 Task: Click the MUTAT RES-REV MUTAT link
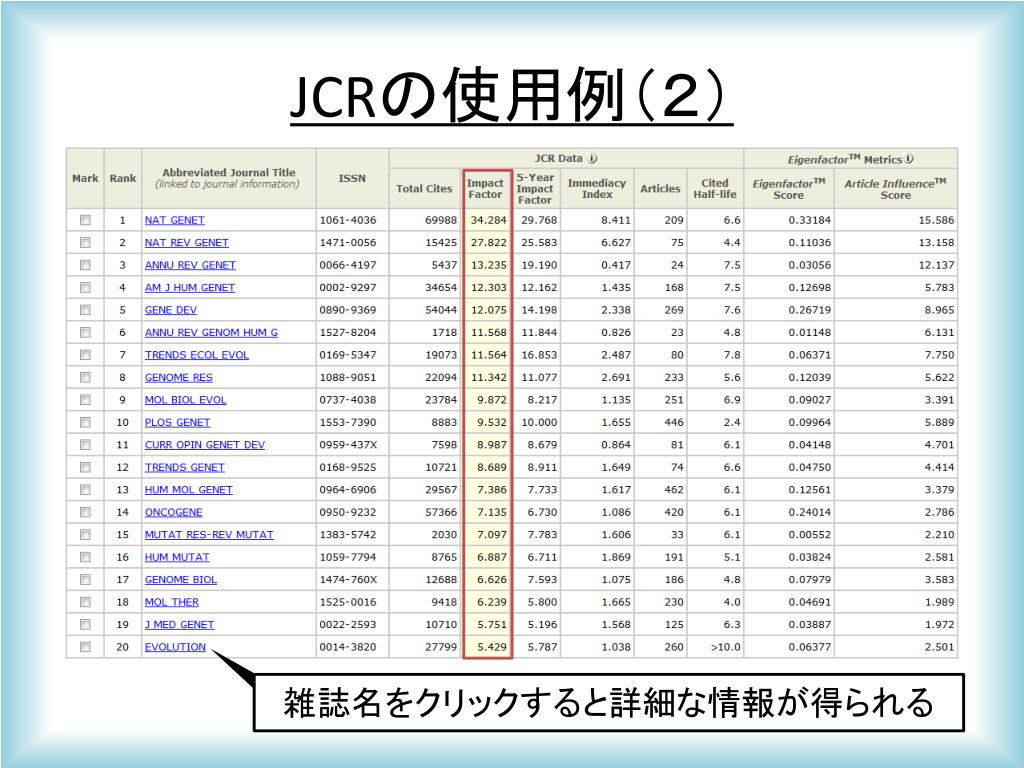(209, 534)
